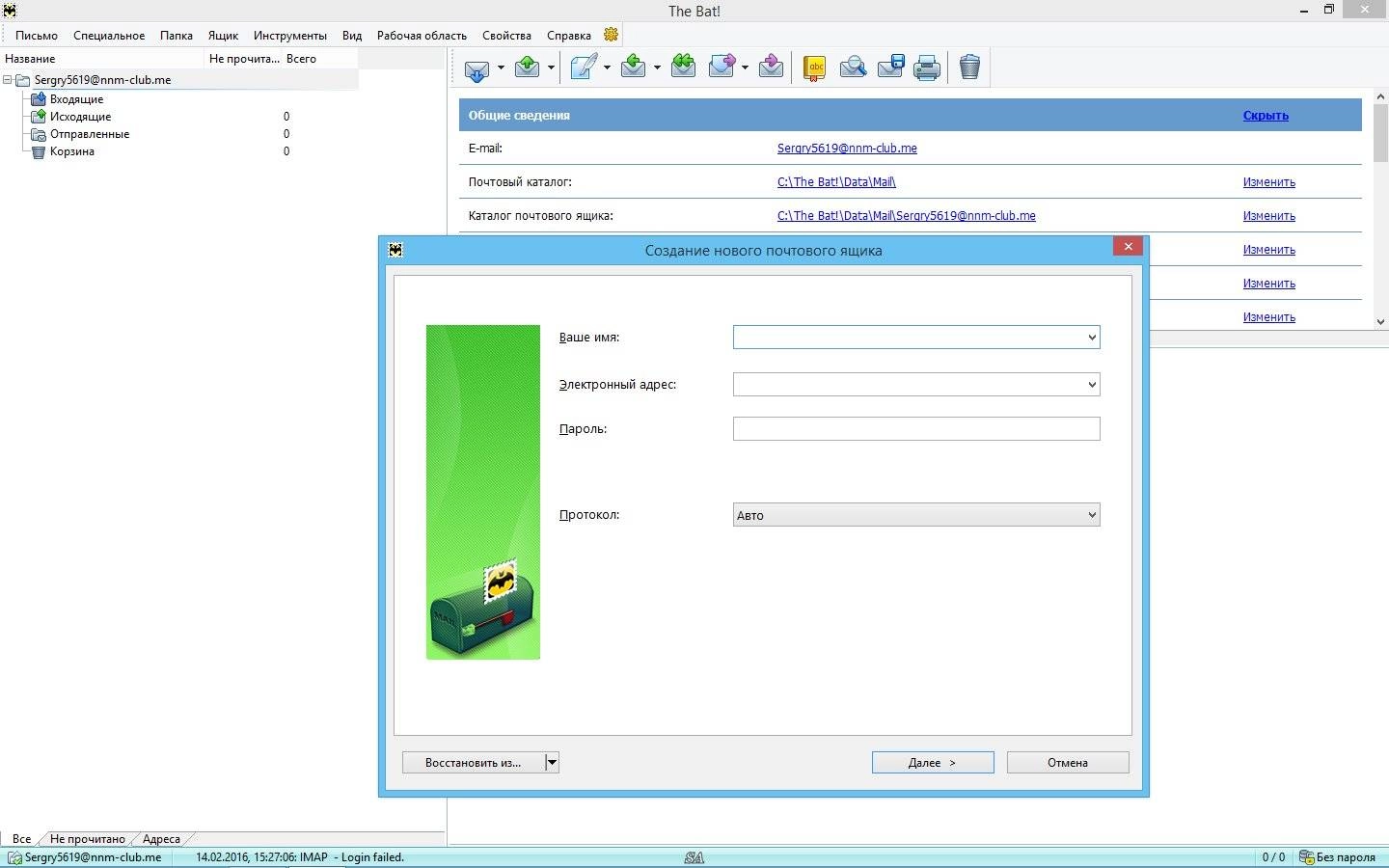The image size is (1389, 868).
Task: Click the Reply to all double-arrow icon
Action: click(684, 67)
